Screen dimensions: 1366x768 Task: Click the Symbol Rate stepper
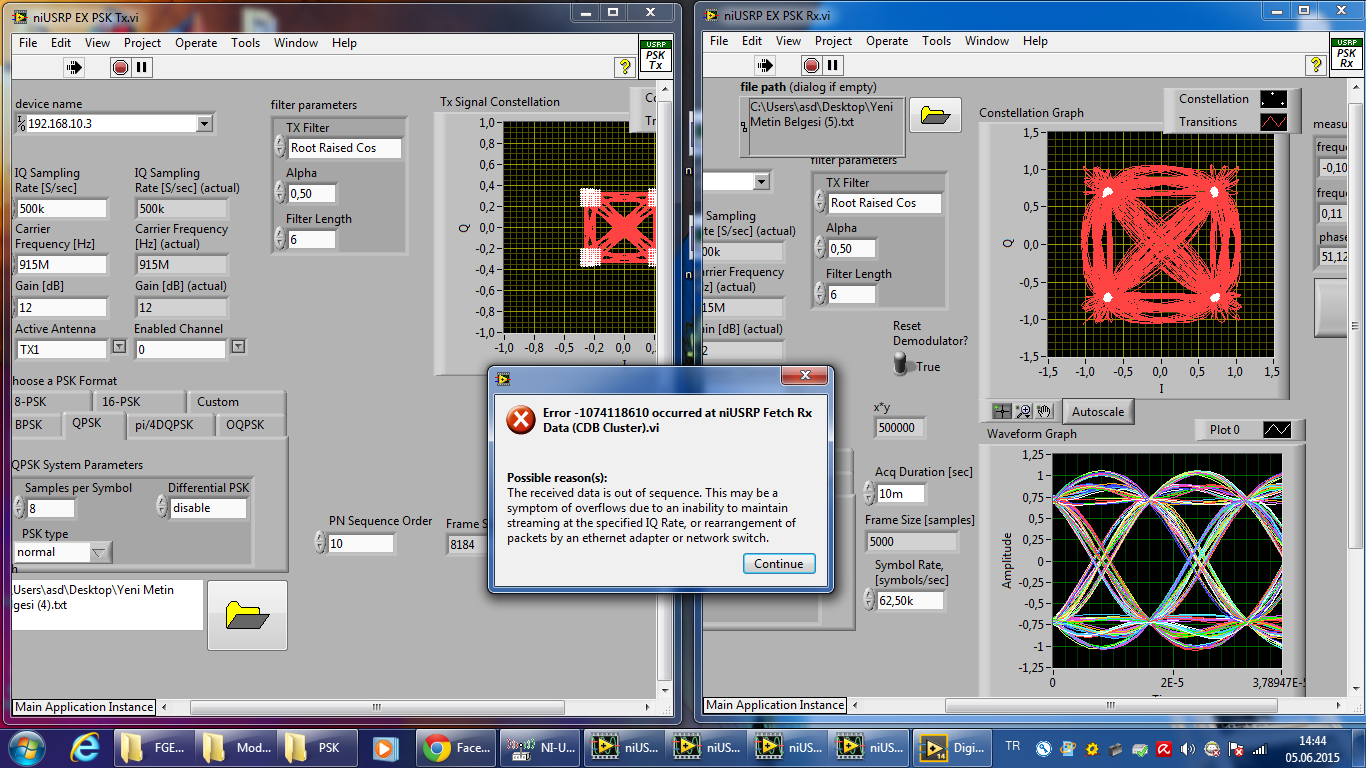coord(869,600)
